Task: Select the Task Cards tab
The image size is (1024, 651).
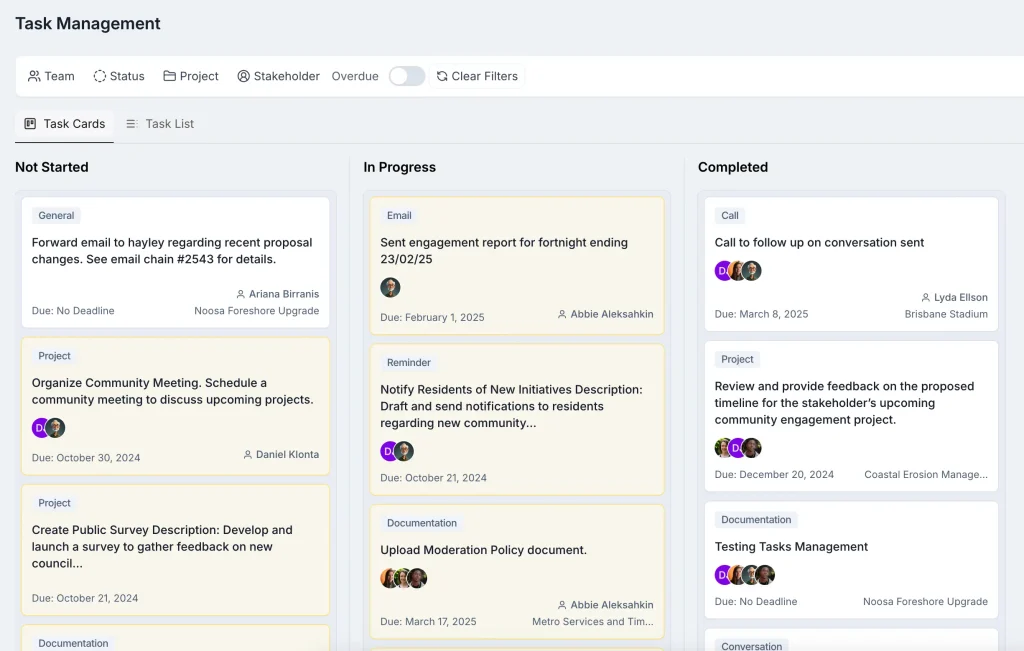Action: pos(65,124)
